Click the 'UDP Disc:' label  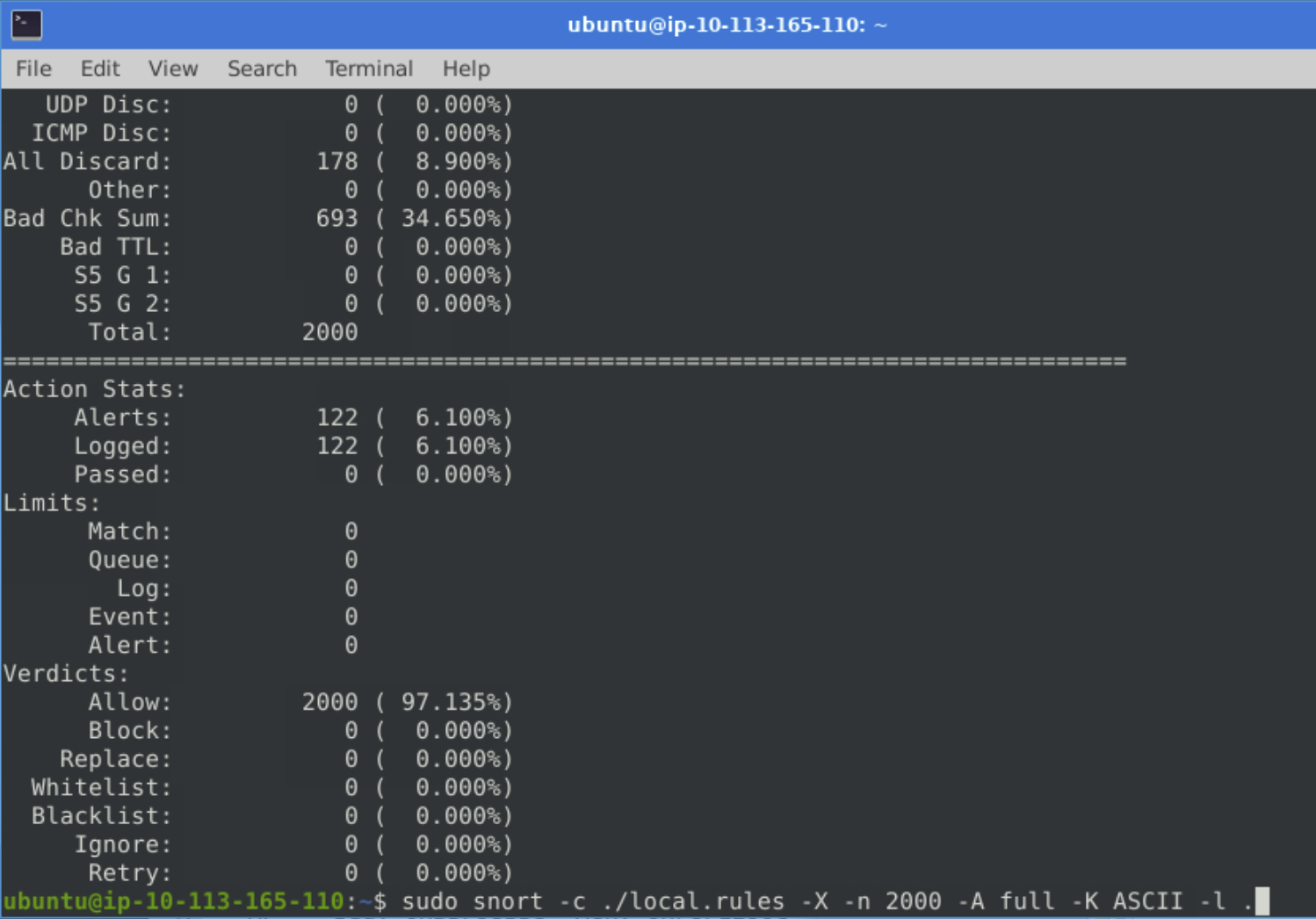[x=109, y=105]
